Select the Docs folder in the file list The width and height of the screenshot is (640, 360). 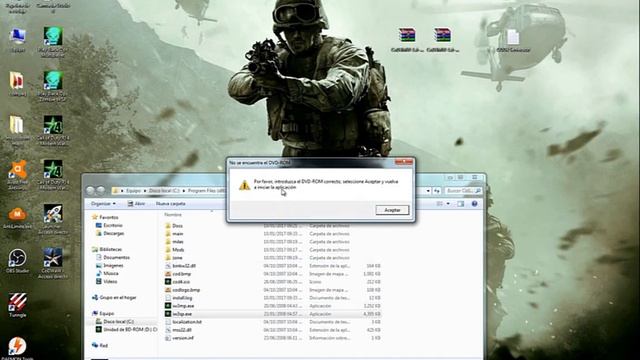[174, 226]
